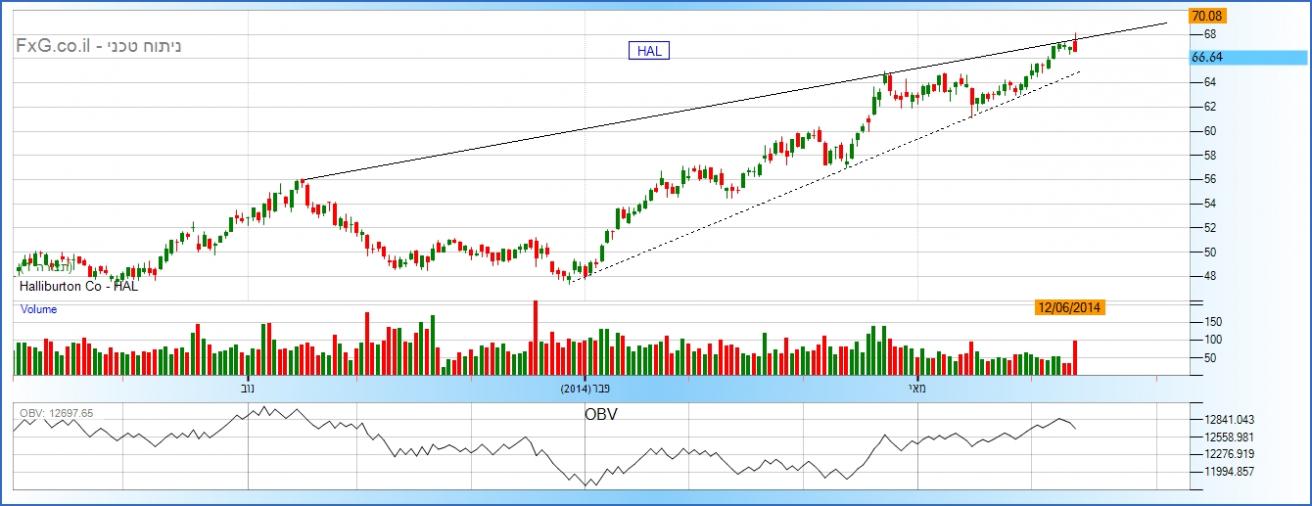Image resolution: width=1312 pixels, height=506 pixels.
Task: Click the orange 70.08 price tag
Action: click(x=1207, y=16)
